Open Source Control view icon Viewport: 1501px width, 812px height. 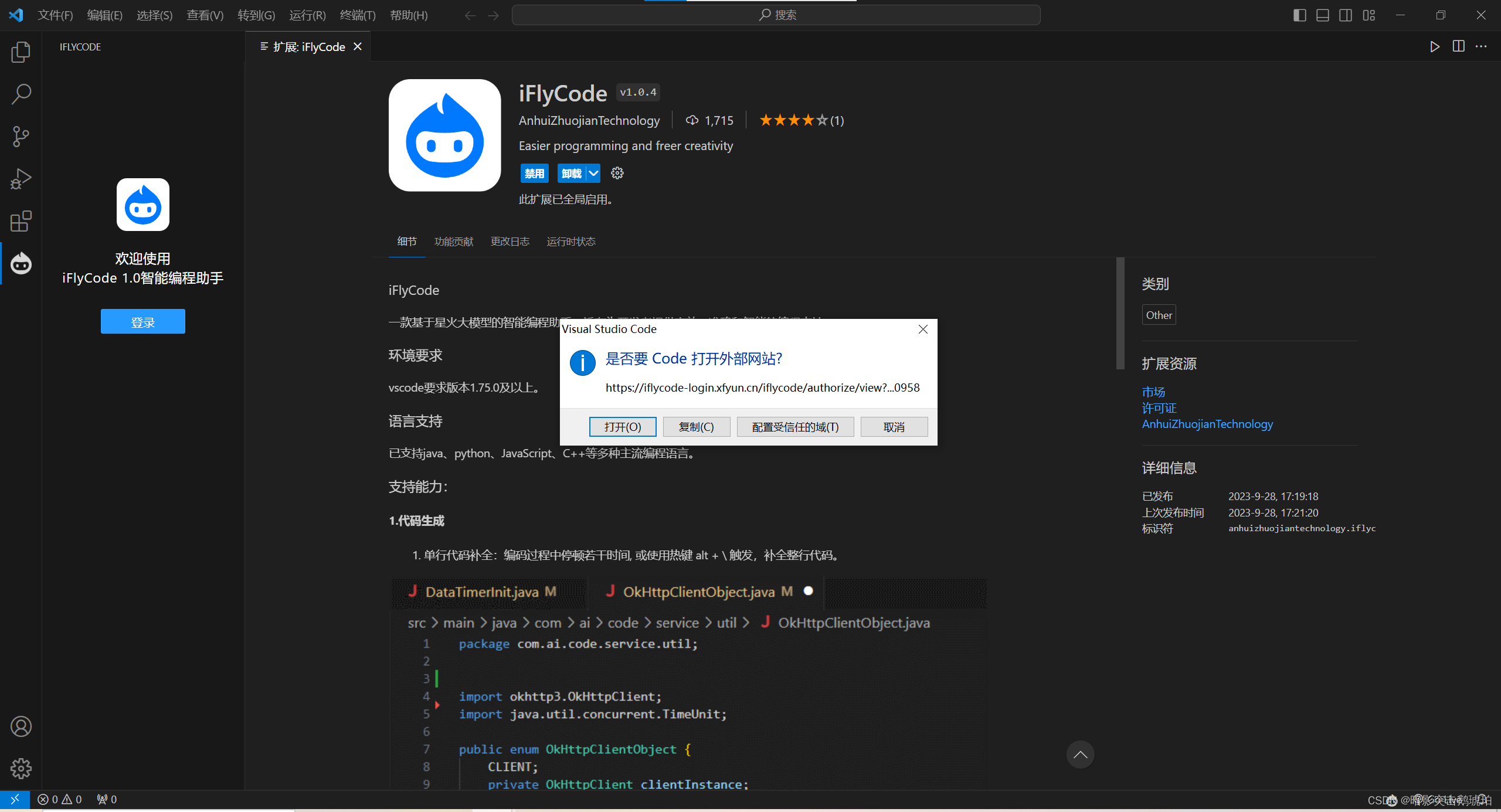click(x=21, y=136)
